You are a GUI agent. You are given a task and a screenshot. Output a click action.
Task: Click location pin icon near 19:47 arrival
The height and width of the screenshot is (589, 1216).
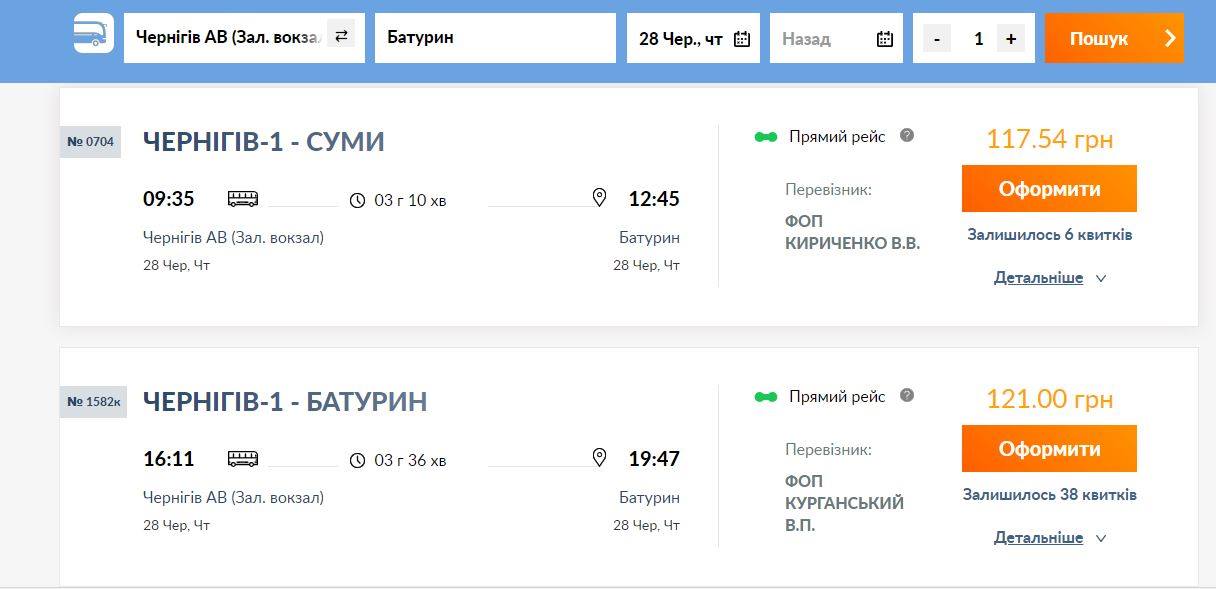tap(599, 458)
